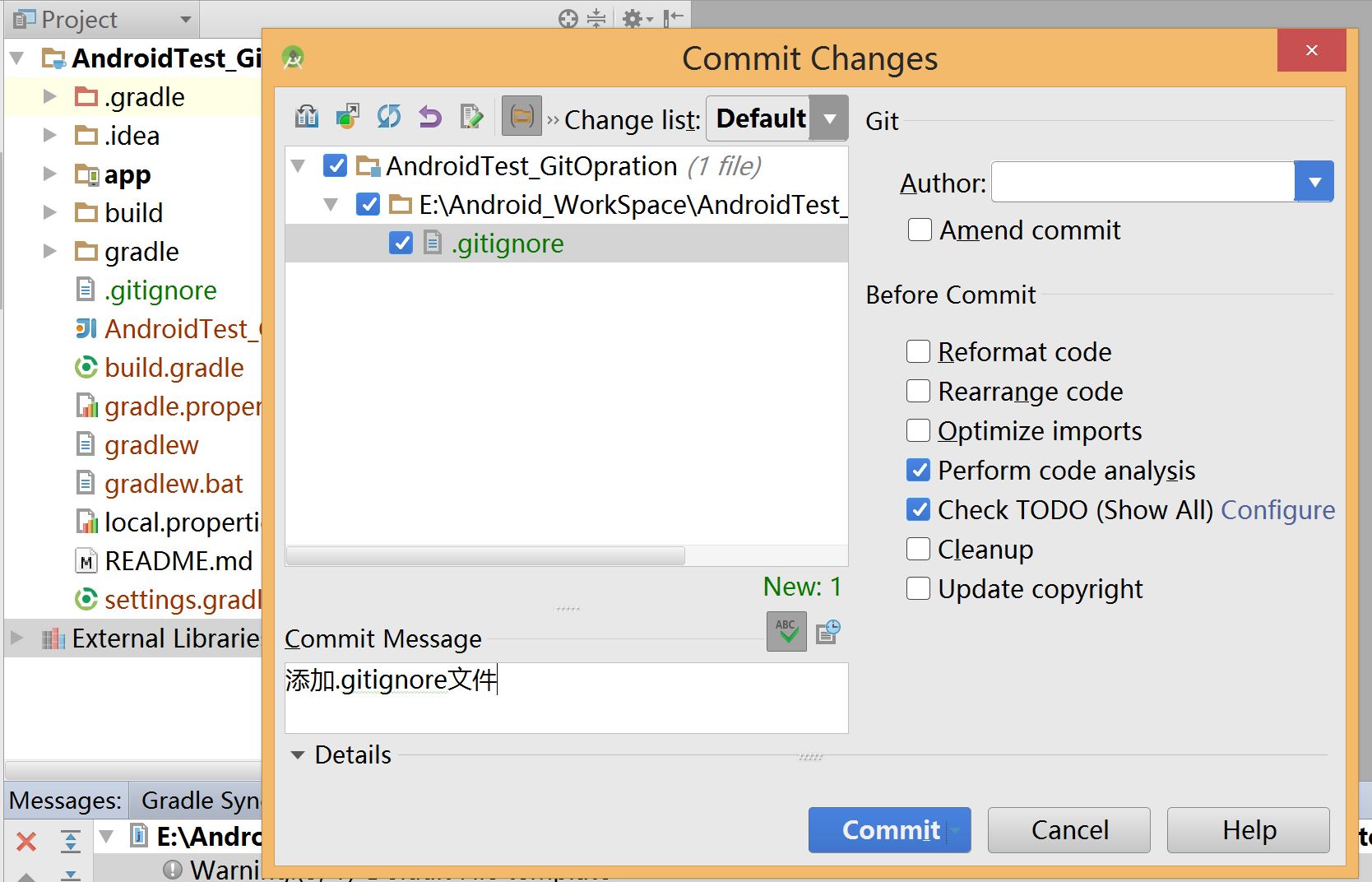
Task: Click the horizontal scrollbar under file list
Action: coord(485,556)
